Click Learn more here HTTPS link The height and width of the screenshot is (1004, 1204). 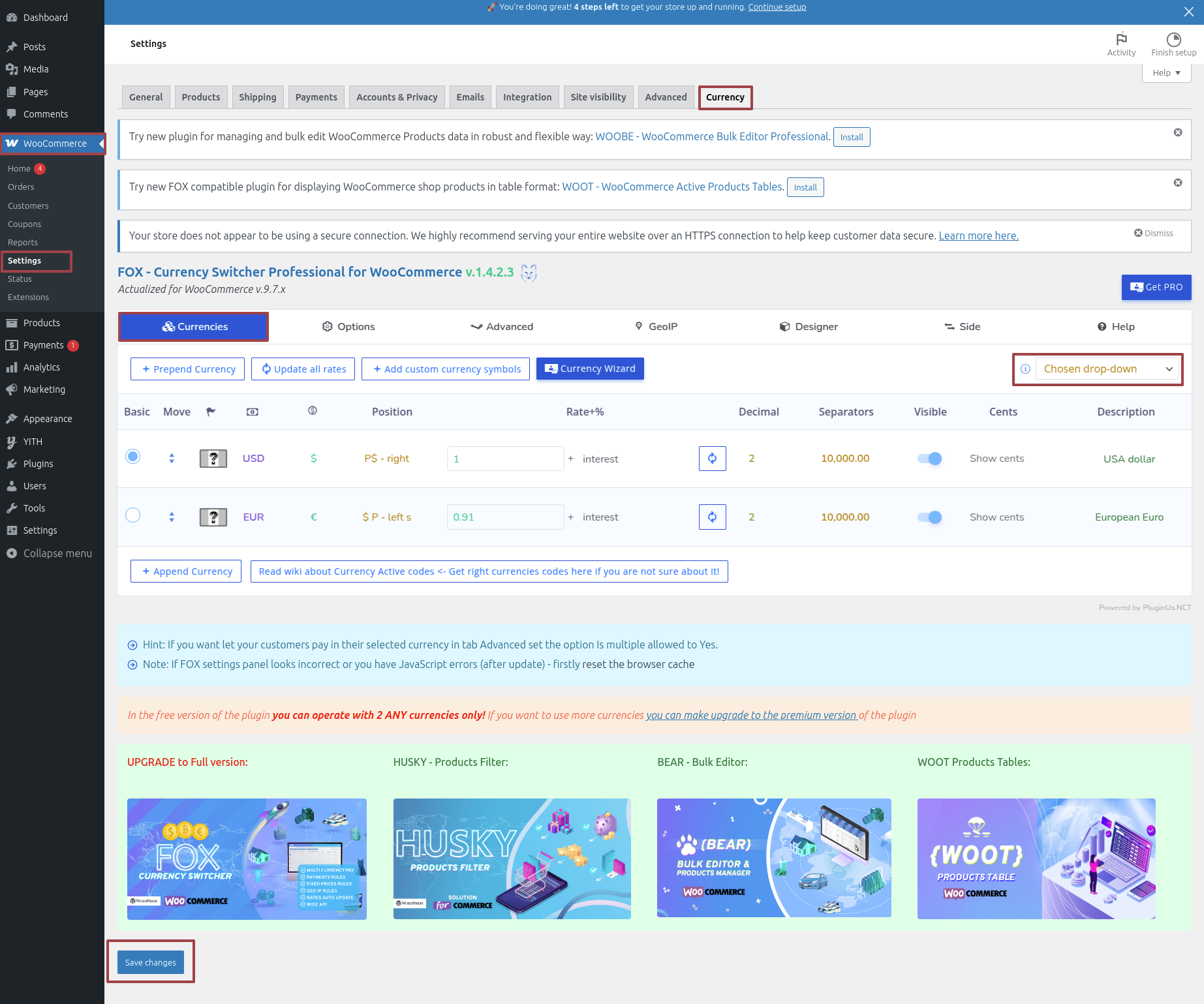[978, 236]
